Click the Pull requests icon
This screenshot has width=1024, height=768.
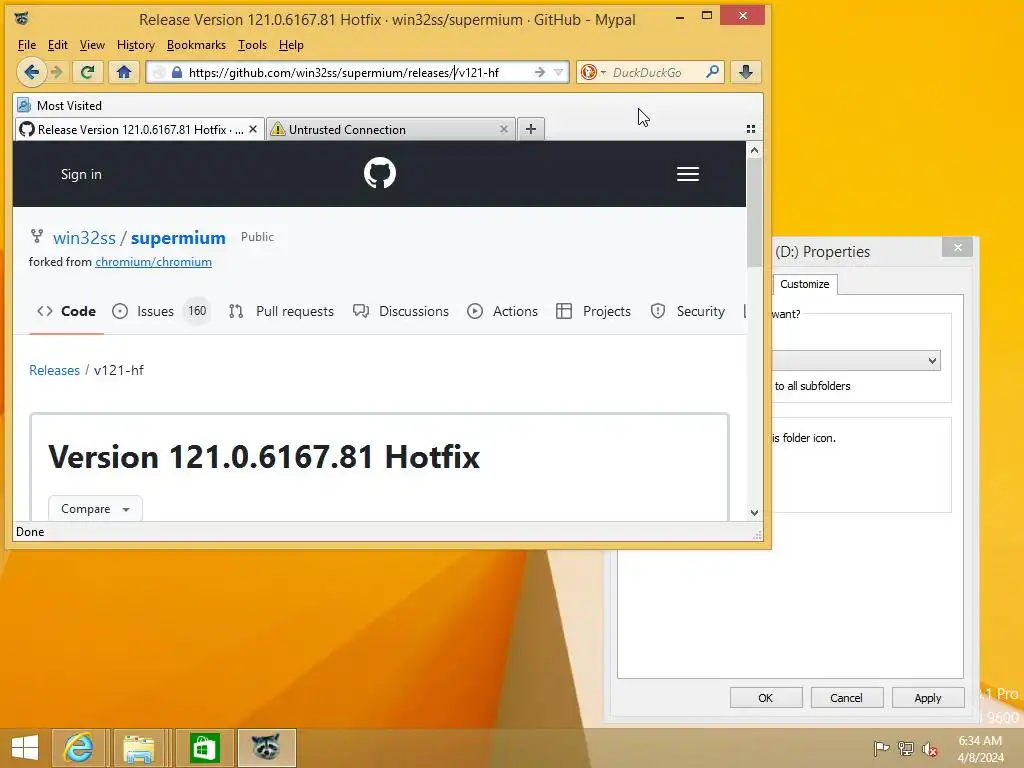(236, 312)
